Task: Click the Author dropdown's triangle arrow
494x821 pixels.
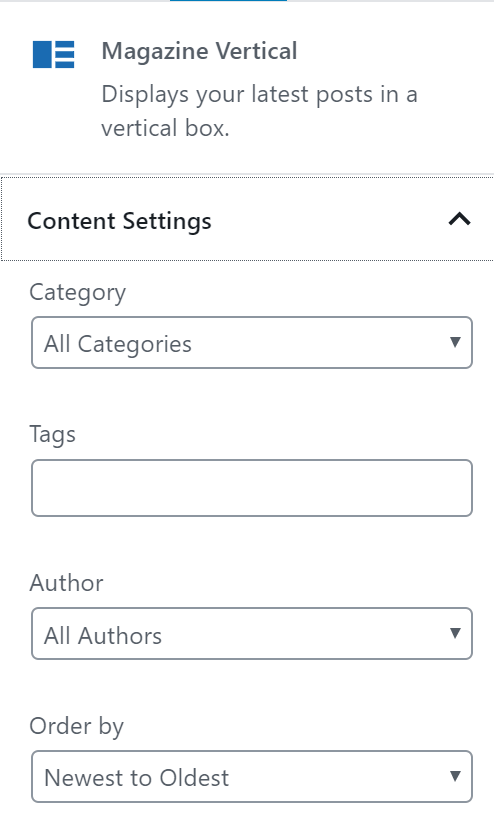Action: (455, 634)
